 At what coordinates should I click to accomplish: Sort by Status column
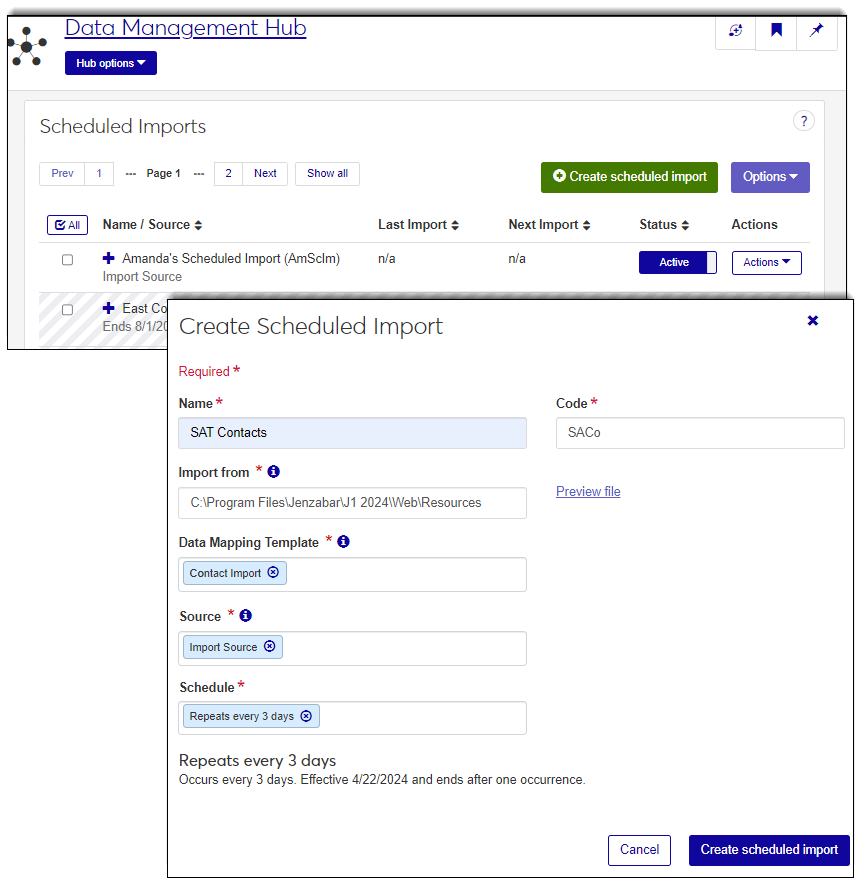[x=664, y=225]
